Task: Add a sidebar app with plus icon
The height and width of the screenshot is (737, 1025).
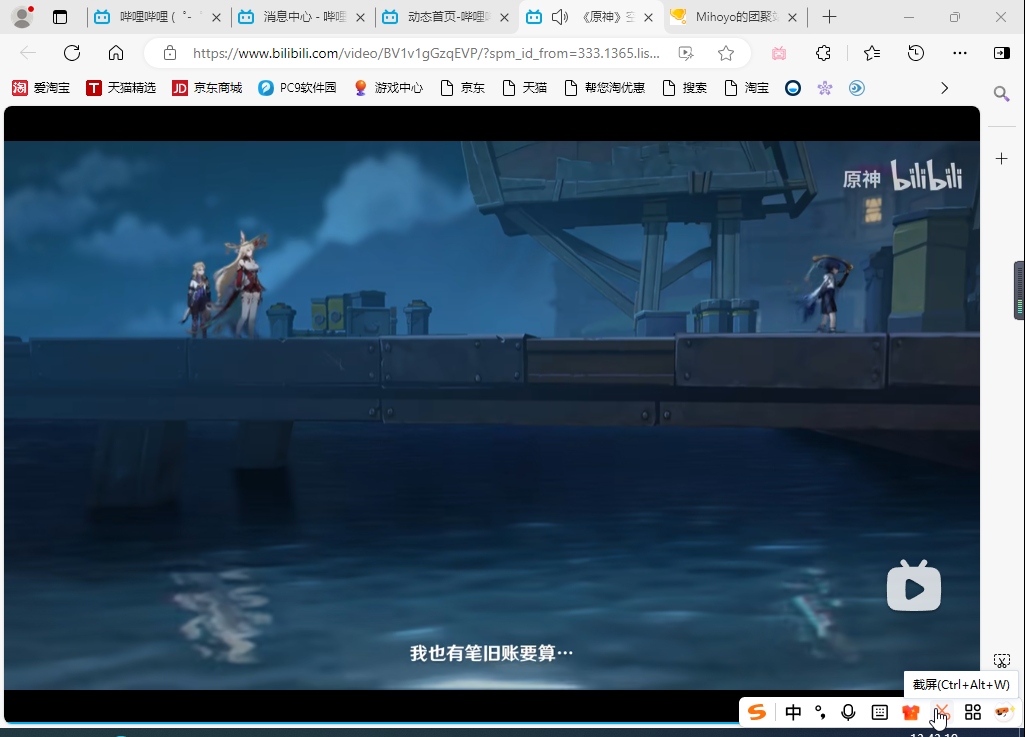Action: pos(1001,159)
